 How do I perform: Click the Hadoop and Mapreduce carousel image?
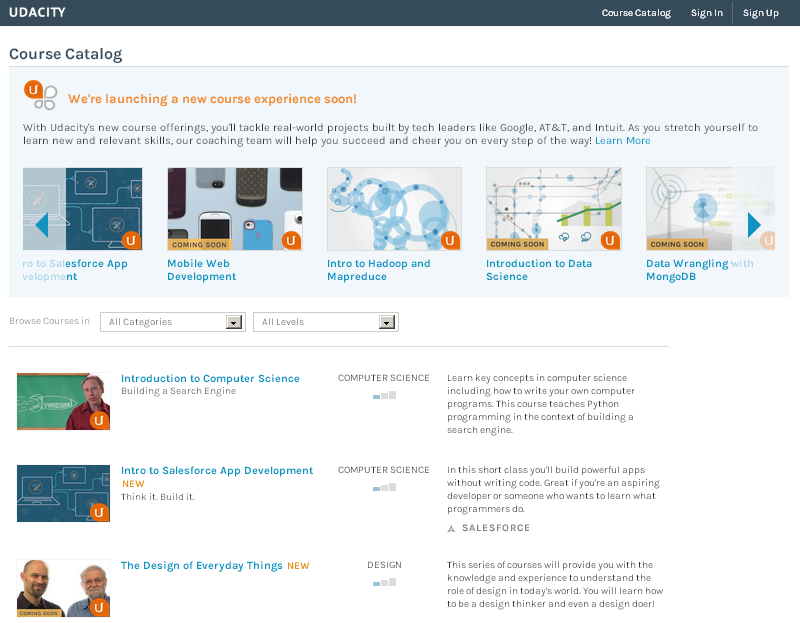coord(394,209)
